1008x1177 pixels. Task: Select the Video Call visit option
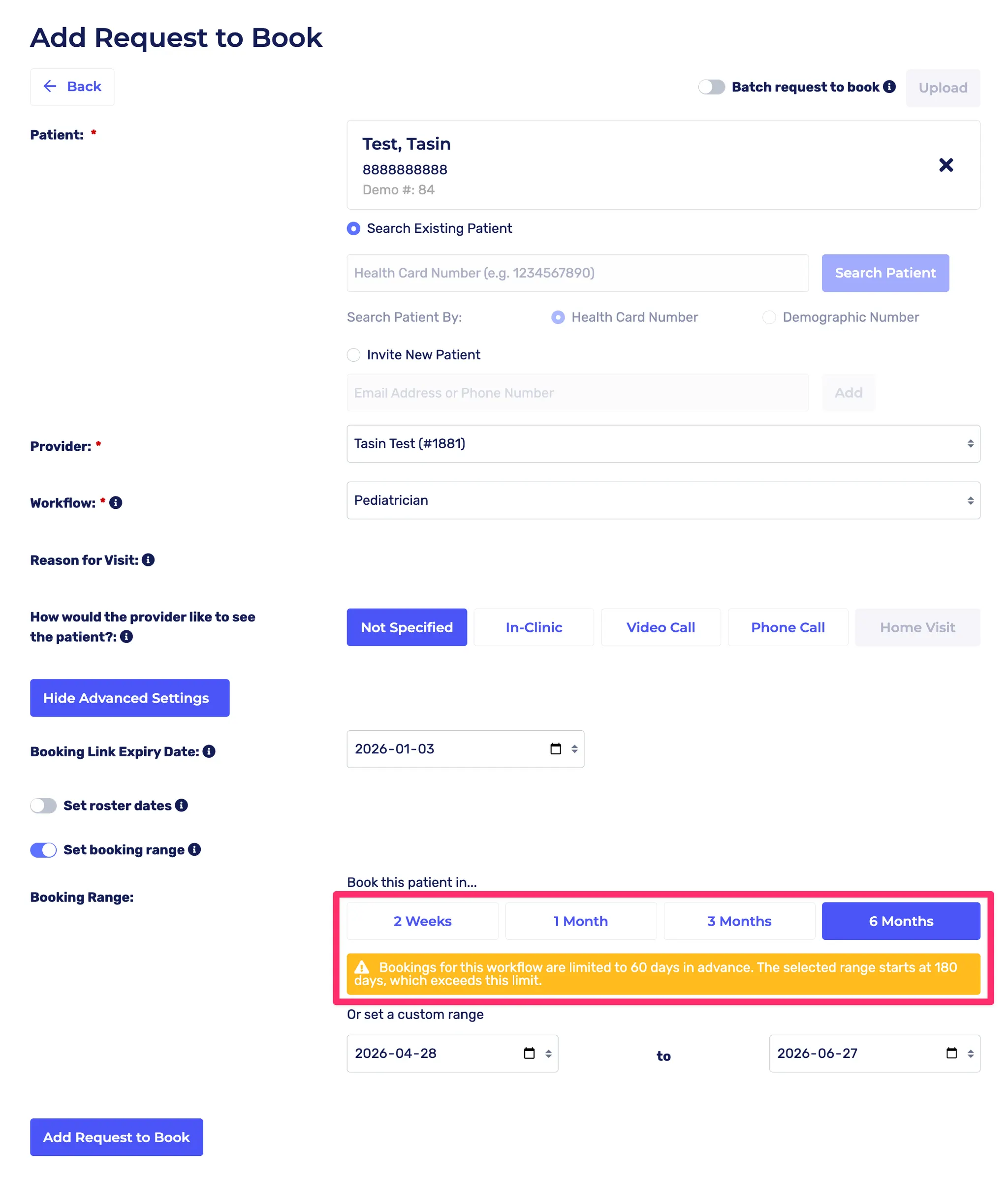tap(660, 627)
